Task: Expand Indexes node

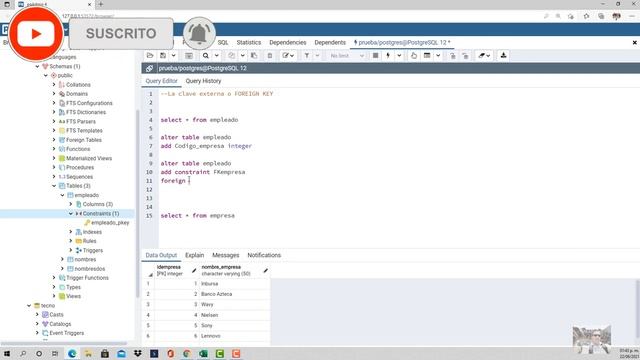Action: 71,232
